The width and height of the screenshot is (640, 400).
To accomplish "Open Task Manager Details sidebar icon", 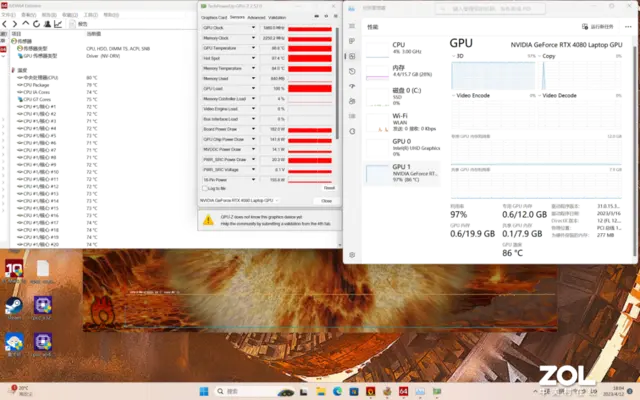I will (352, 116).
